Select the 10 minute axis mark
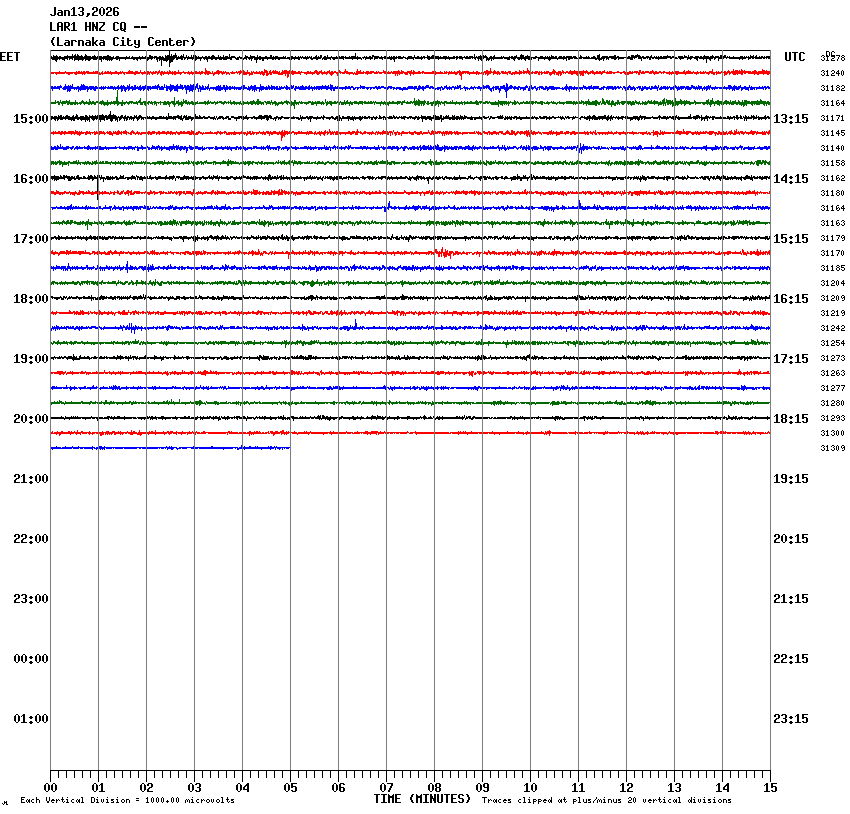 (530, 788)
